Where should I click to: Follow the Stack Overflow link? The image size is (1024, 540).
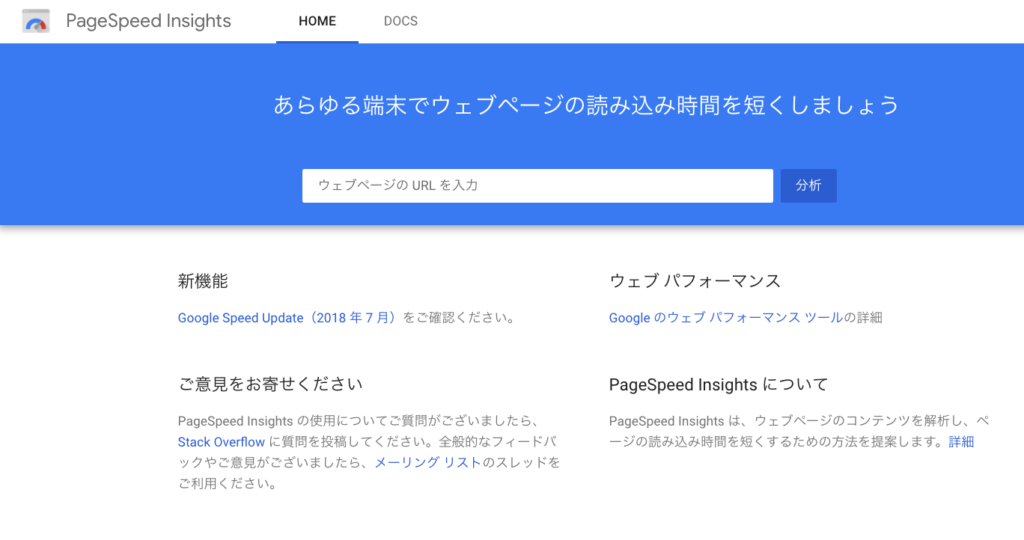[x=221, y=442]
